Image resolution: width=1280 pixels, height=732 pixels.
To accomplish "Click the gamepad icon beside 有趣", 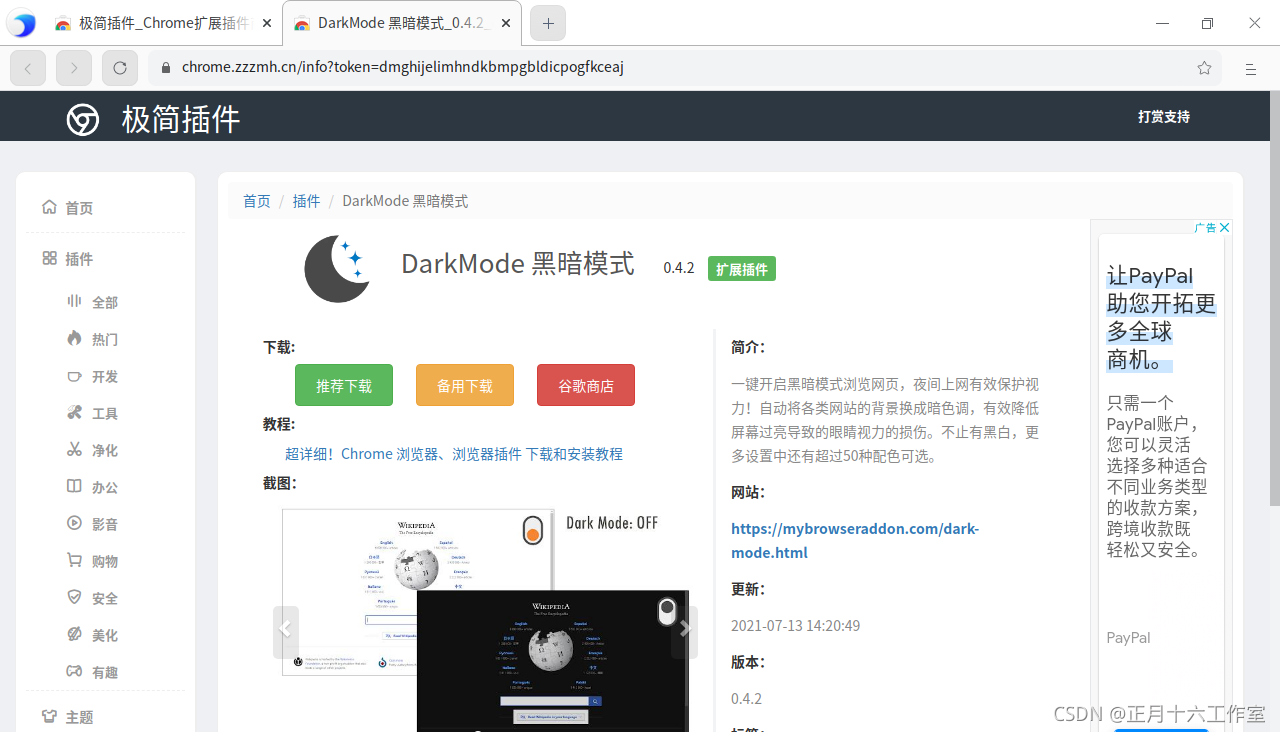I will tap(74, 671).
